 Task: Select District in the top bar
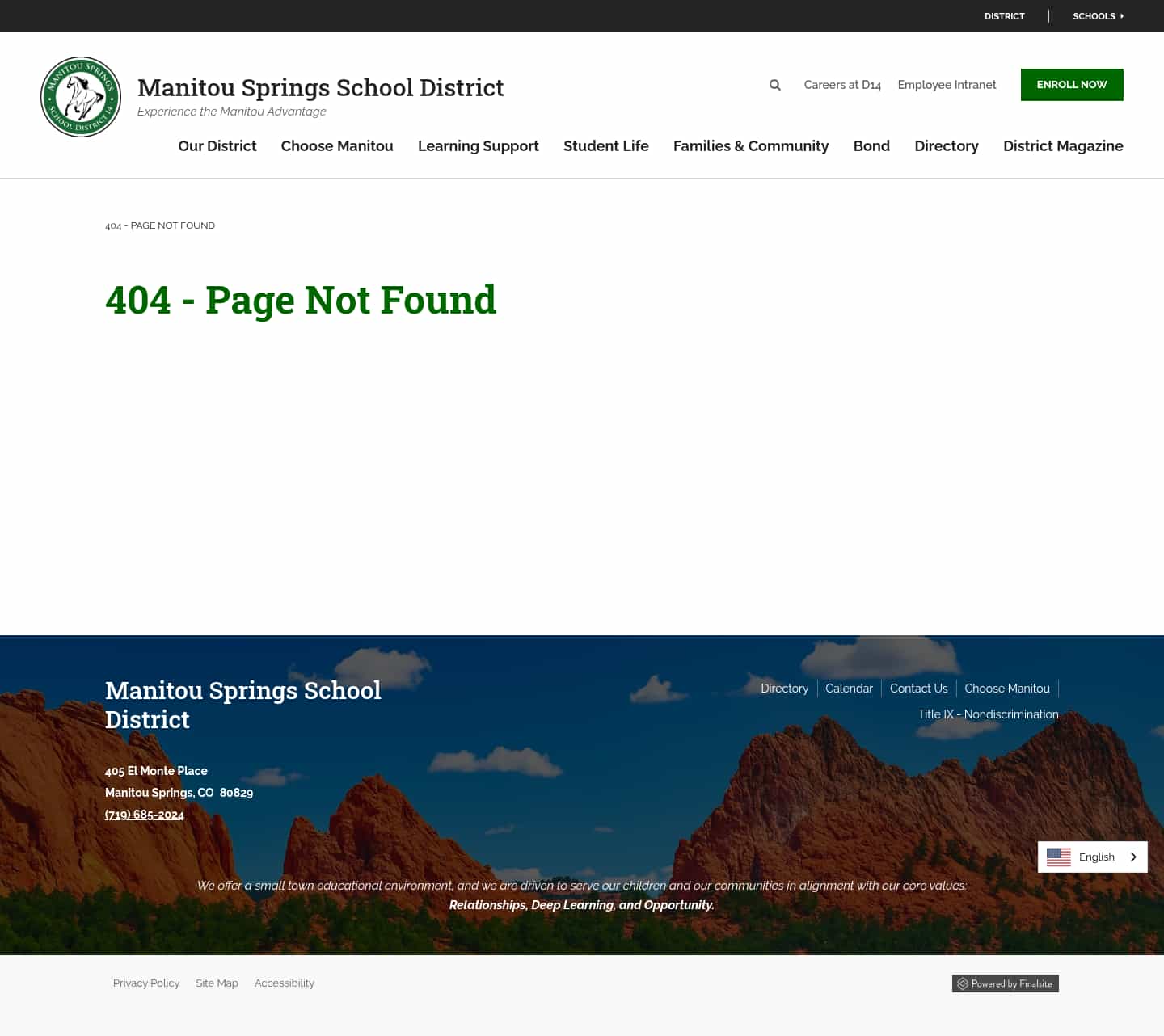1005,16
